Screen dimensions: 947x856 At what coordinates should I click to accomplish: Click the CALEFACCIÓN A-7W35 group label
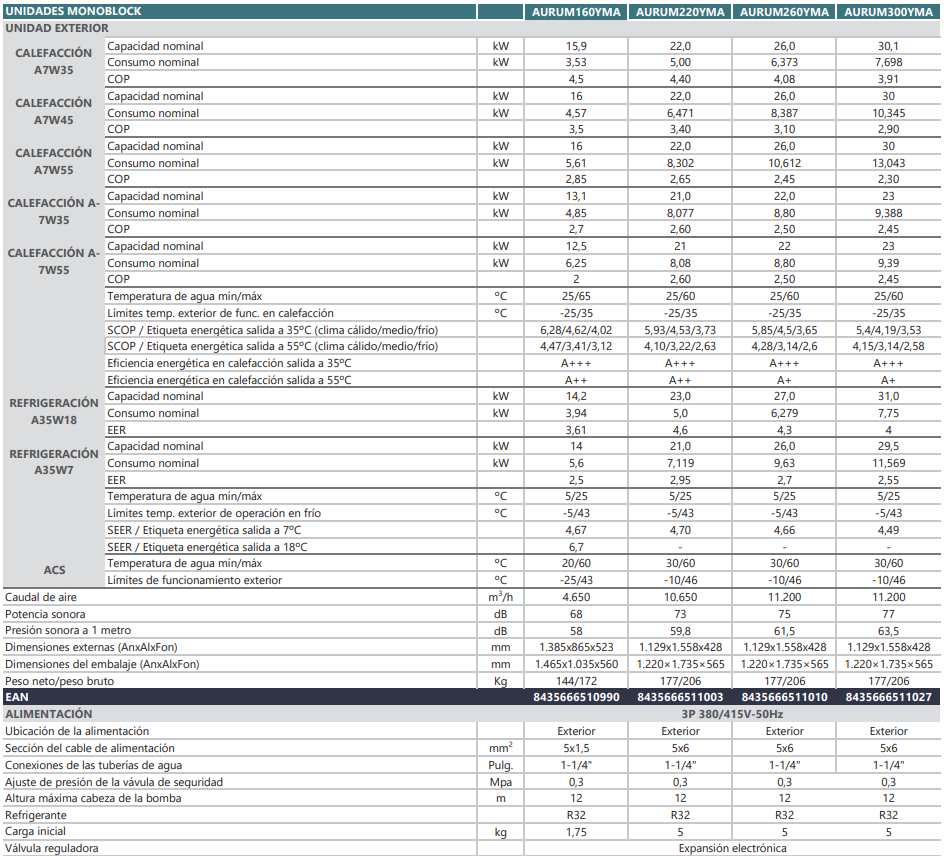point(54,212)
